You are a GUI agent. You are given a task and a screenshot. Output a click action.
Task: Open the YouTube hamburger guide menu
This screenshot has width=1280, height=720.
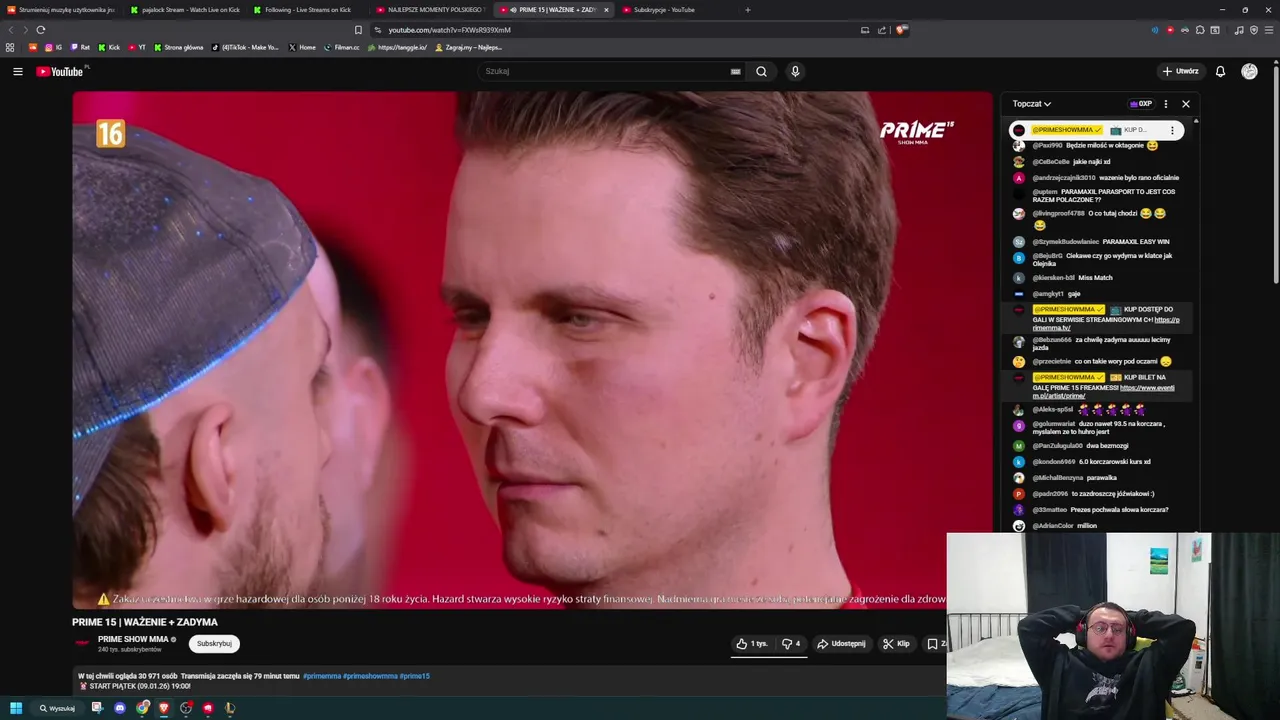tap(17, 71)
